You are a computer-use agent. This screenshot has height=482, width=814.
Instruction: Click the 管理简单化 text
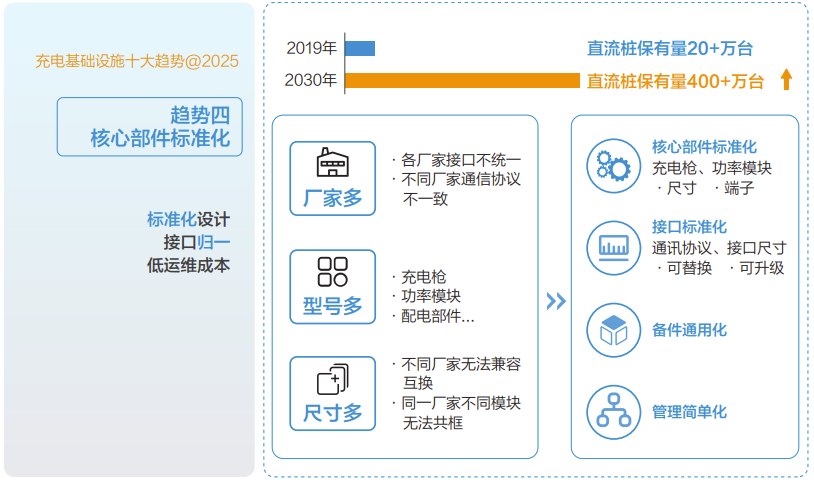coord(689,411)
